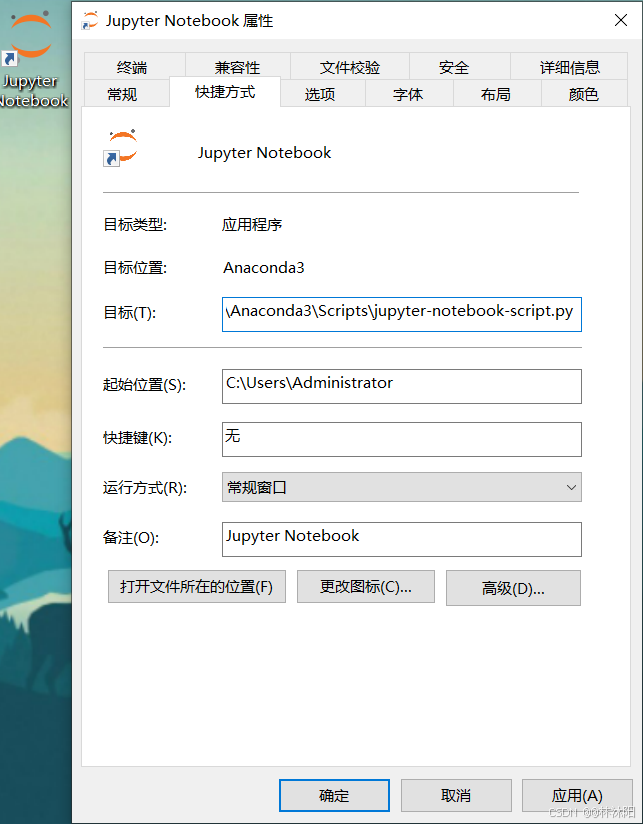Viewport: 643px width, 824px height.
Task: Select the Jupyter Notebook desktop shortcut icon
Action: [32, 57]
